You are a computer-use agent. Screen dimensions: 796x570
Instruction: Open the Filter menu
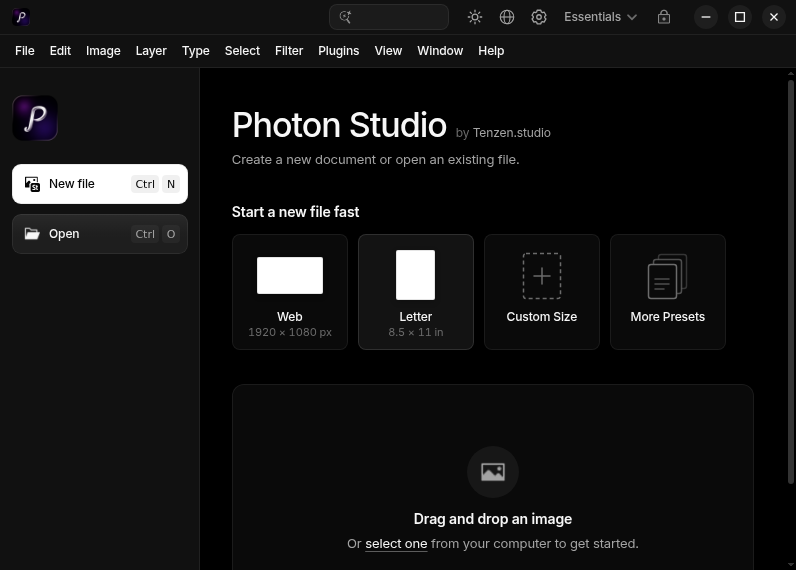(x=289, y=51)
